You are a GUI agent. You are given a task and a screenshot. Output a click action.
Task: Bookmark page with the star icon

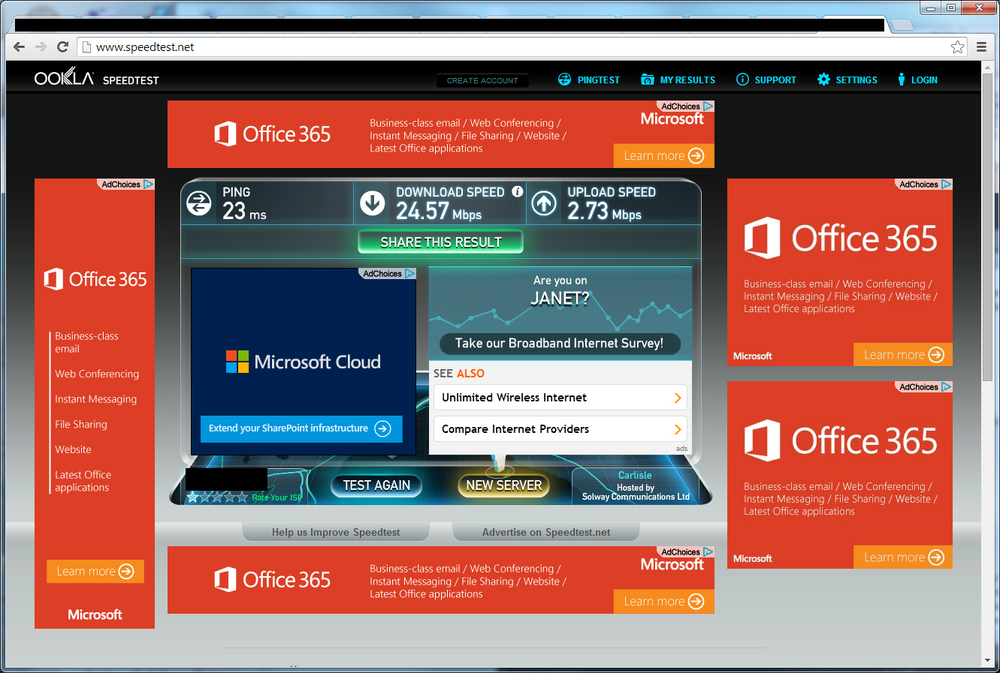(x=957, y=47)
